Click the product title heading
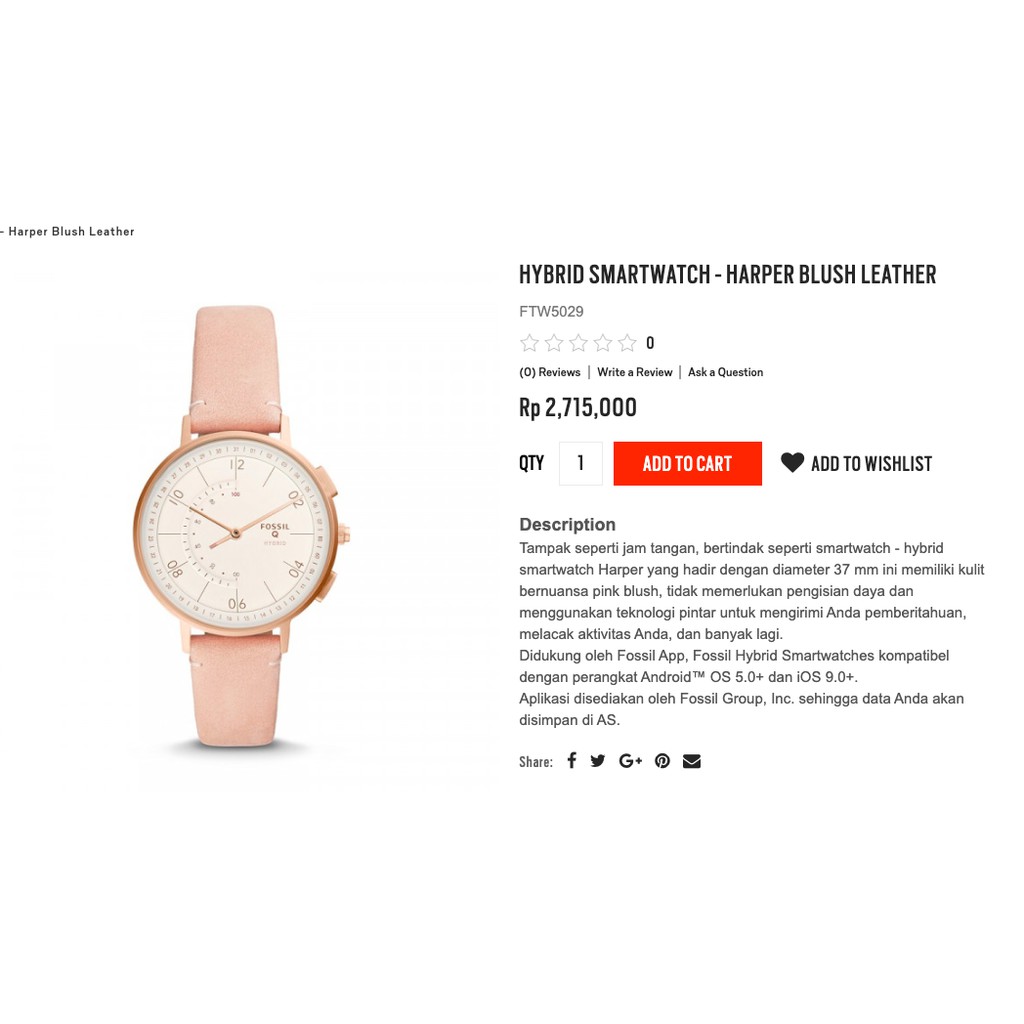The height and width of the screenshot is (1024, 1024). coord(728,274)
